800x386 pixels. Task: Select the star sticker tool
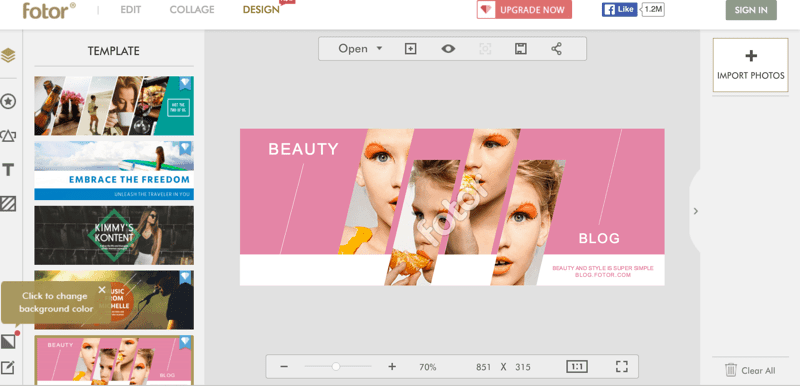click(8, 101)
